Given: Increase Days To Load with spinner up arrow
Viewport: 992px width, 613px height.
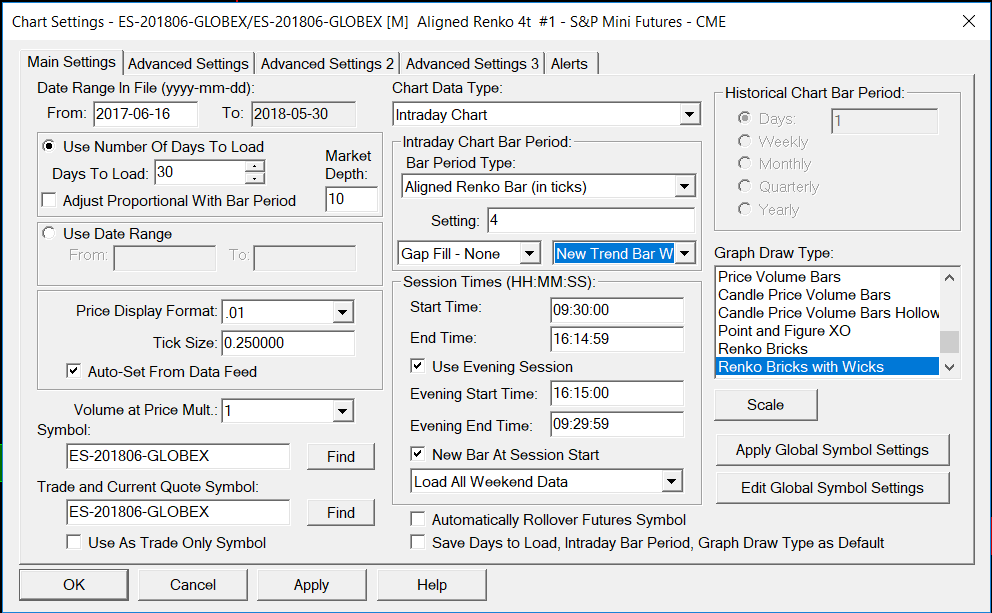Looking at the screenshot, I should [x=255, y=166].
